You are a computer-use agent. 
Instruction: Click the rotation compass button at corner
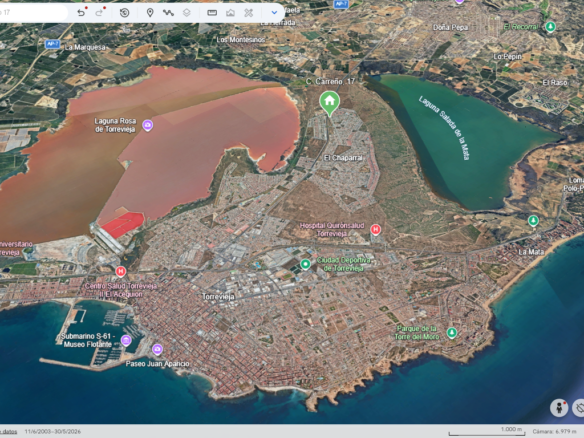[578, 408]
